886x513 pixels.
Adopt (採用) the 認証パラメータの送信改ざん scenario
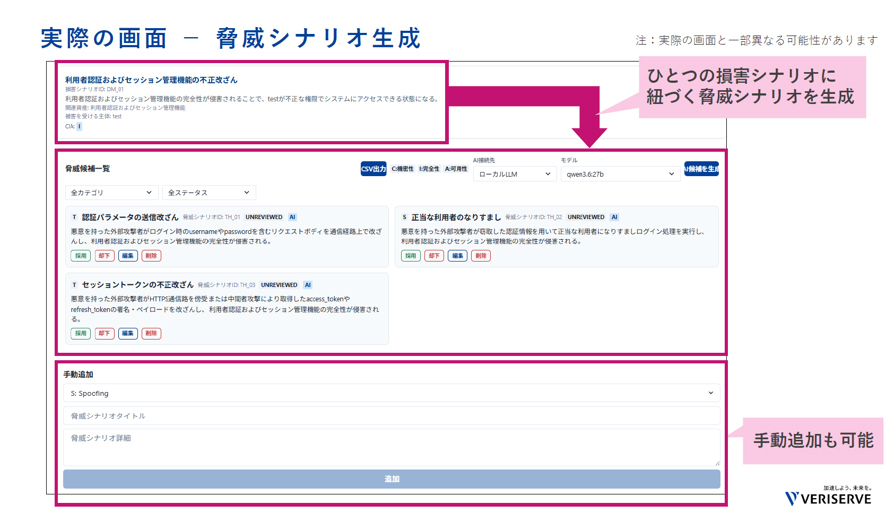pyautogui.click(x=81, y=256)
